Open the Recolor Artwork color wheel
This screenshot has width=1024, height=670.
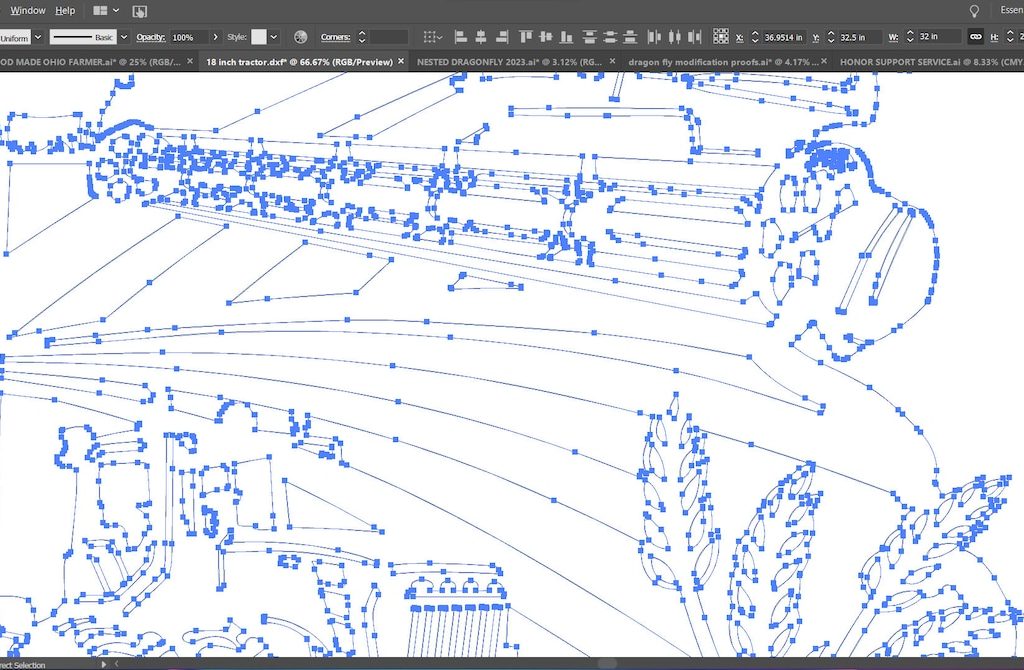click(300, 37)
